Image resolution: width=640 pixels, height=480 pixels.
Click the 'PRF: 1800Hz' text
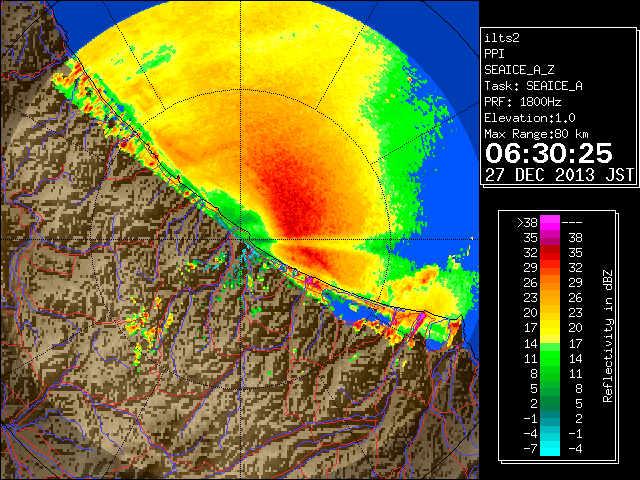coord(522,102)
